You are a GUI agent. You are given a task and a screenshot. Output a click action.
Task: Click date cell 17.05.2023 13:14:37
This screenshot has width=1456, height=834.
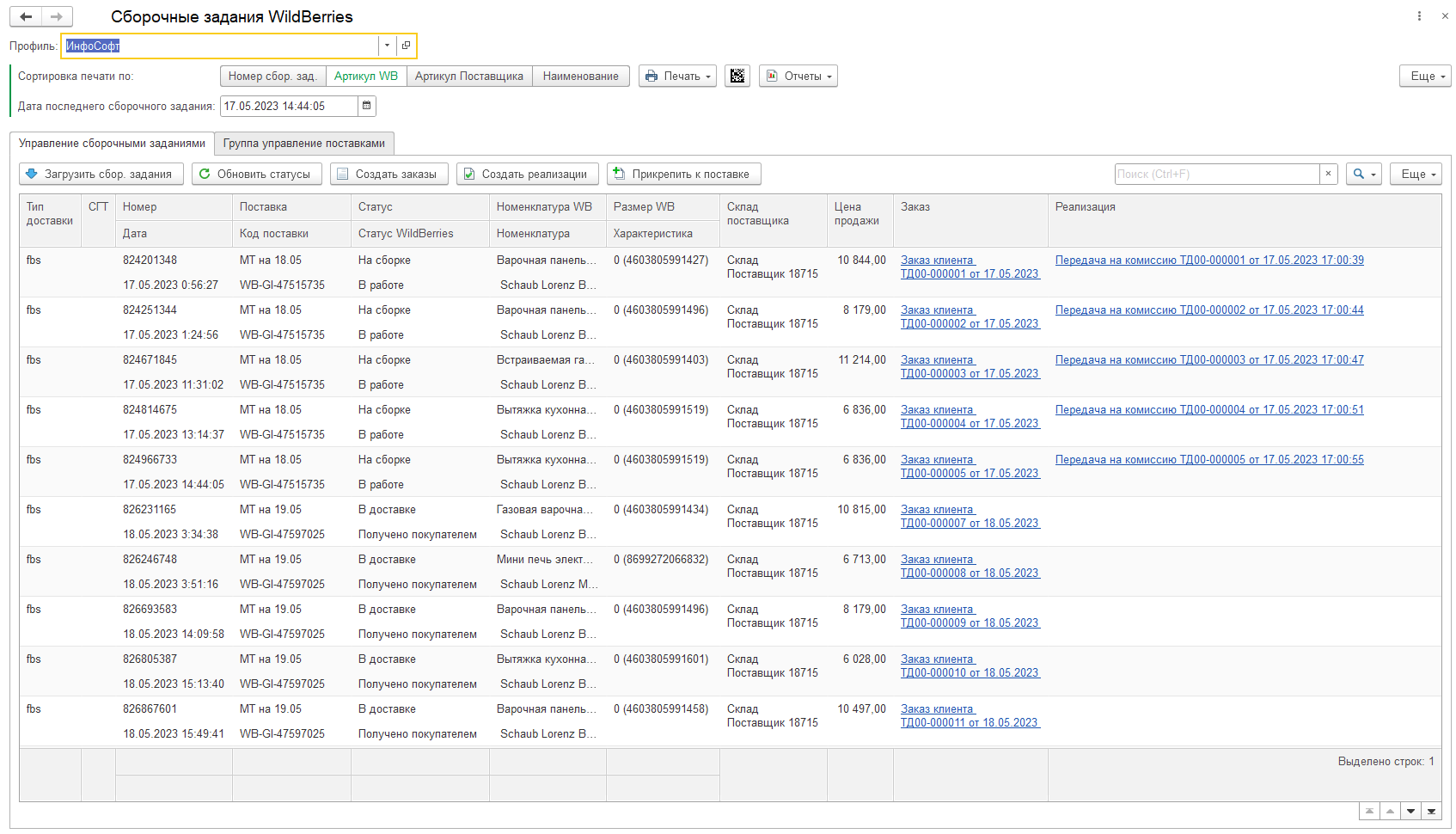coord(174,435)
